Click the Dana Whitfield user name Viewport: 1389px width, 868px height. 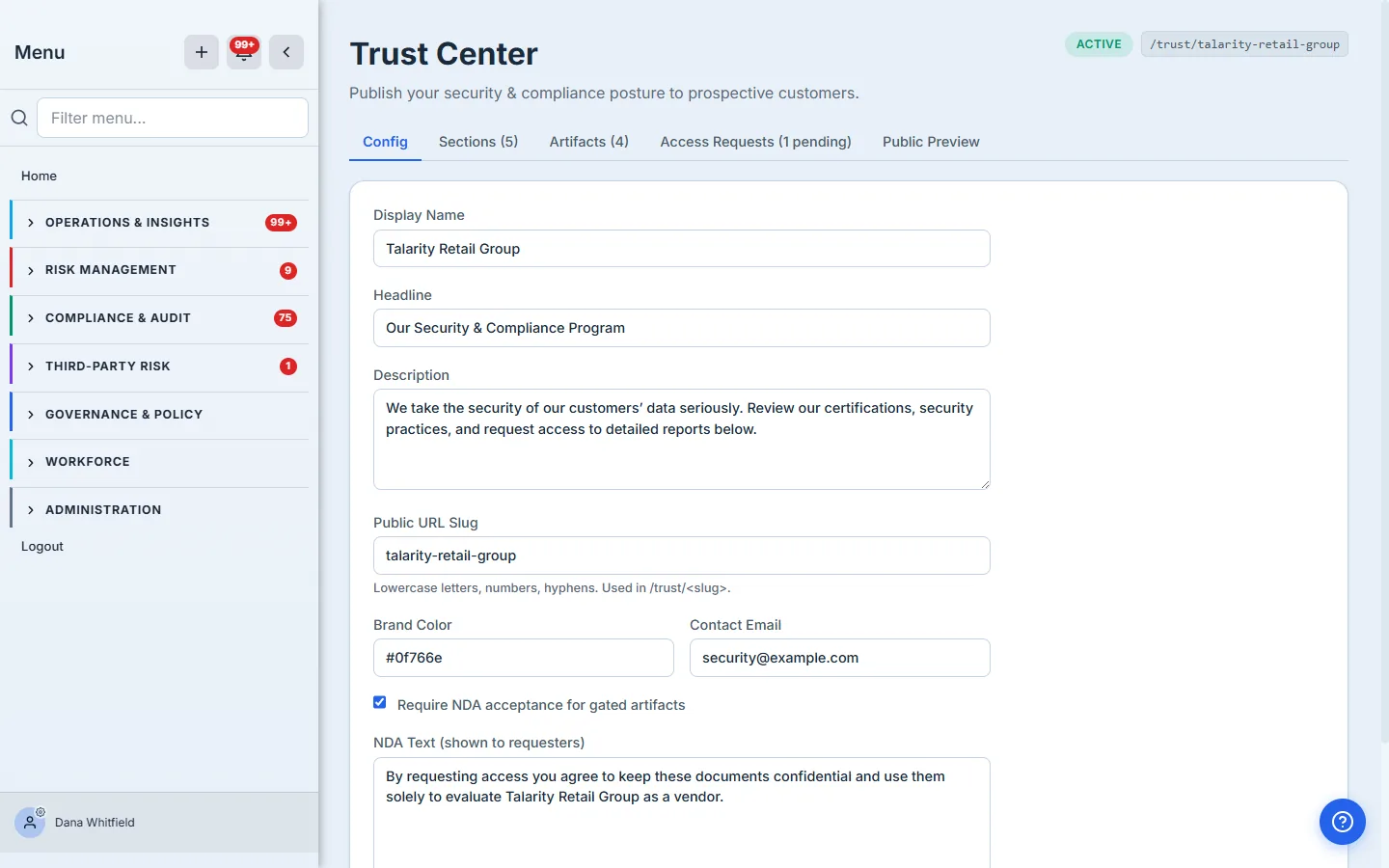pos(95,823)
